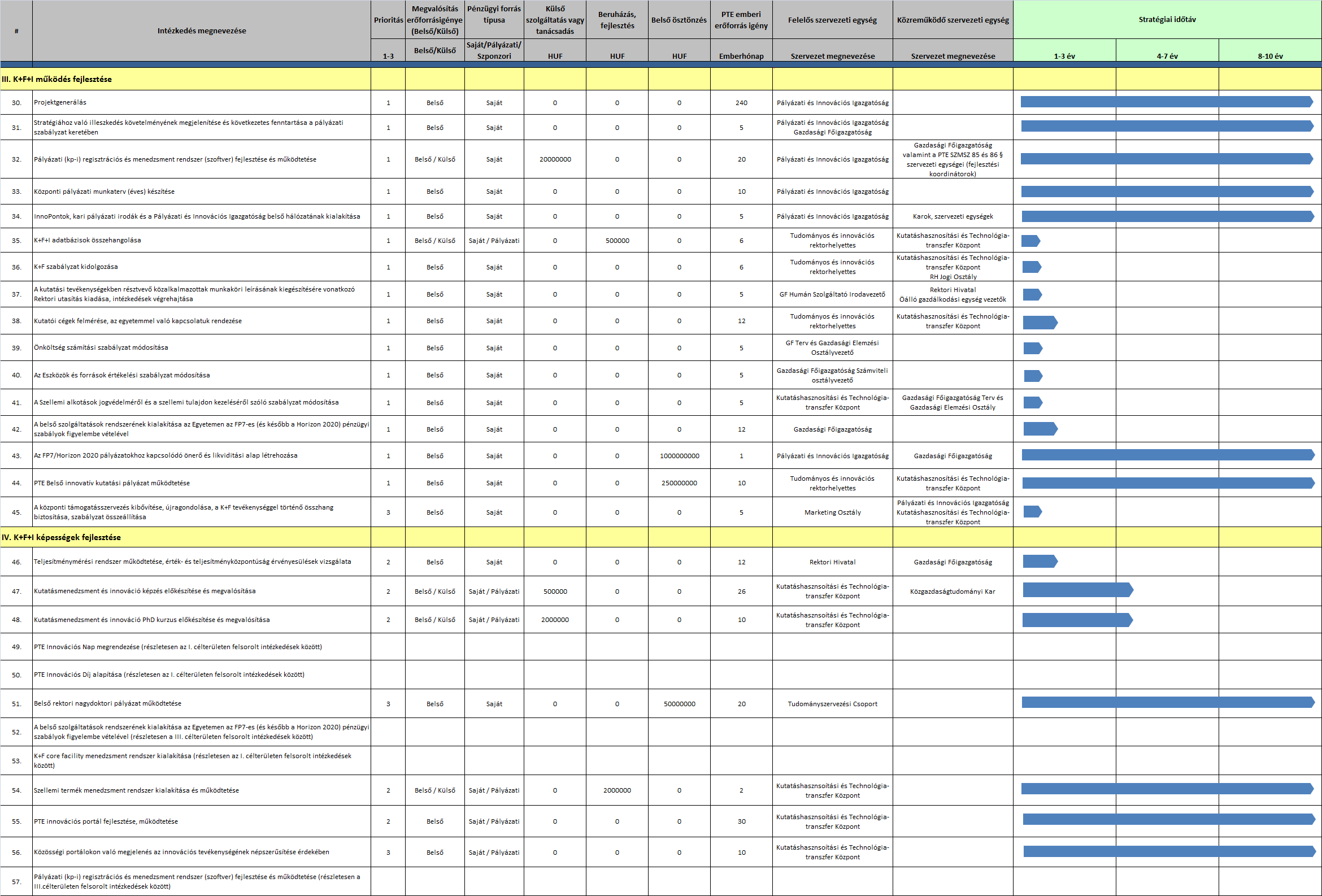Click the Gantt bar for row 43
The image size is (1322, 896).
(1168, 455)
